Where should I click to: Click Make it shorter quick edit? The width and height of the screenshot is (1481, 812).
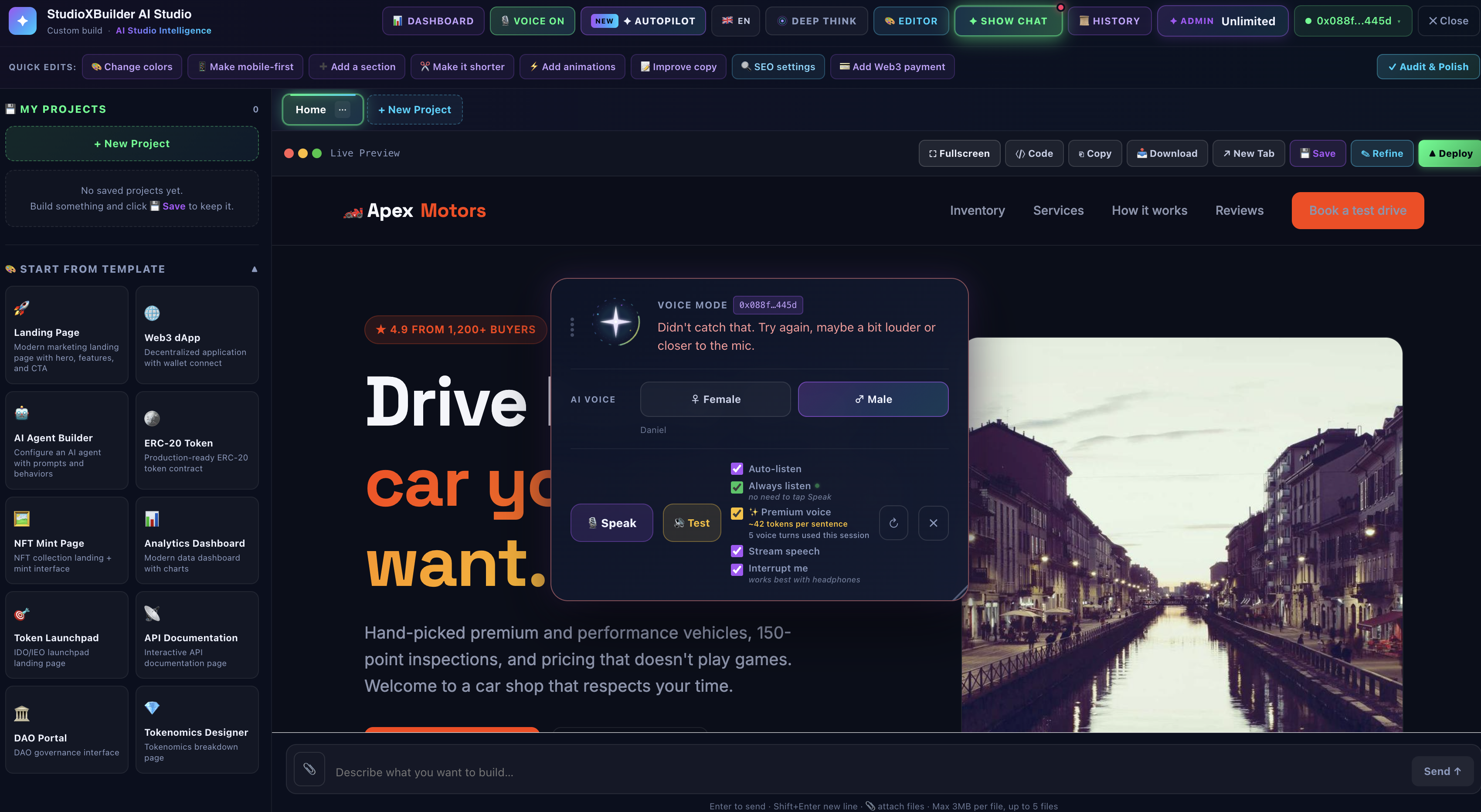462,67
